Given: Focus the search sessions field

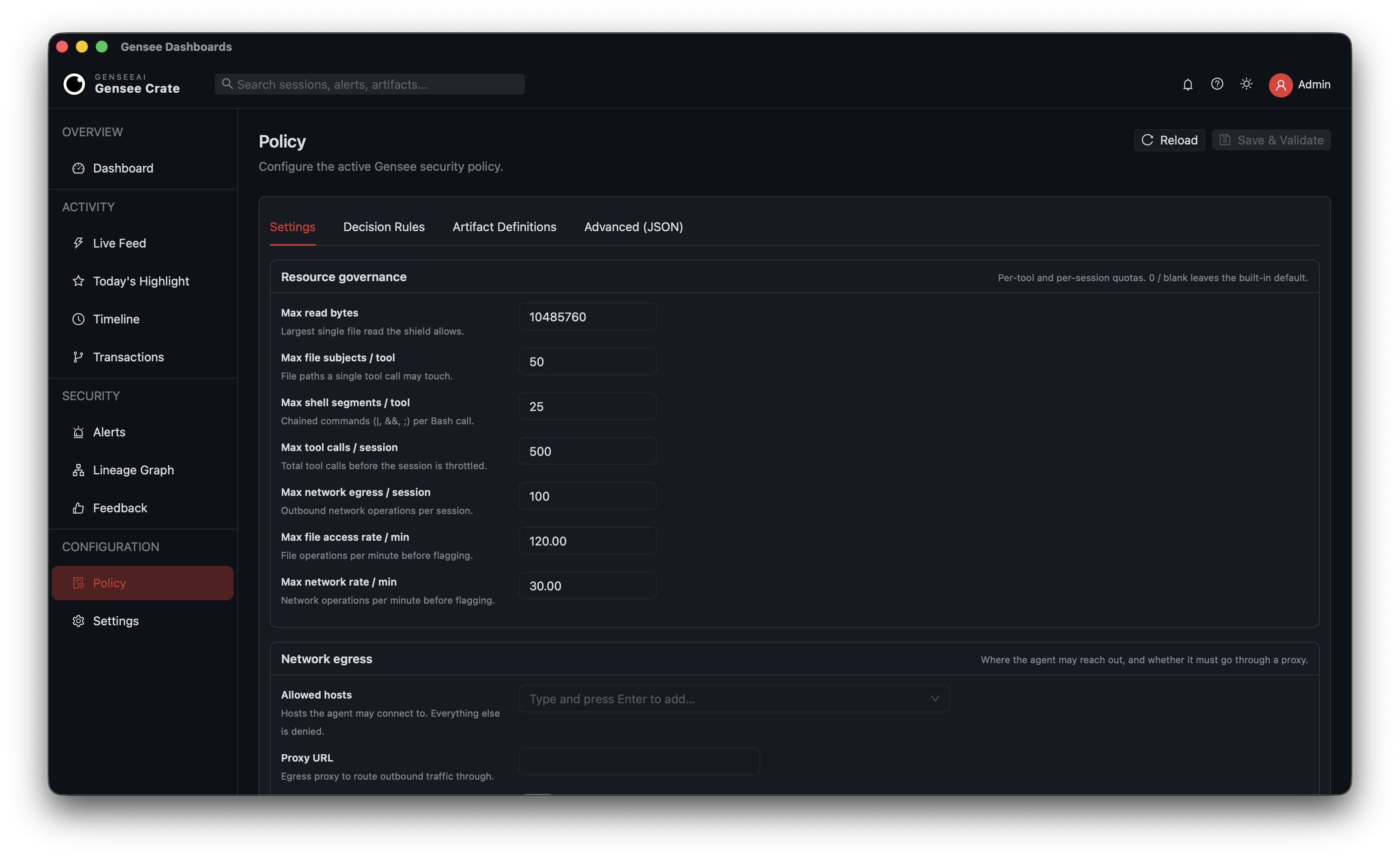Looking at the screenshot, I should click(369, 84).
